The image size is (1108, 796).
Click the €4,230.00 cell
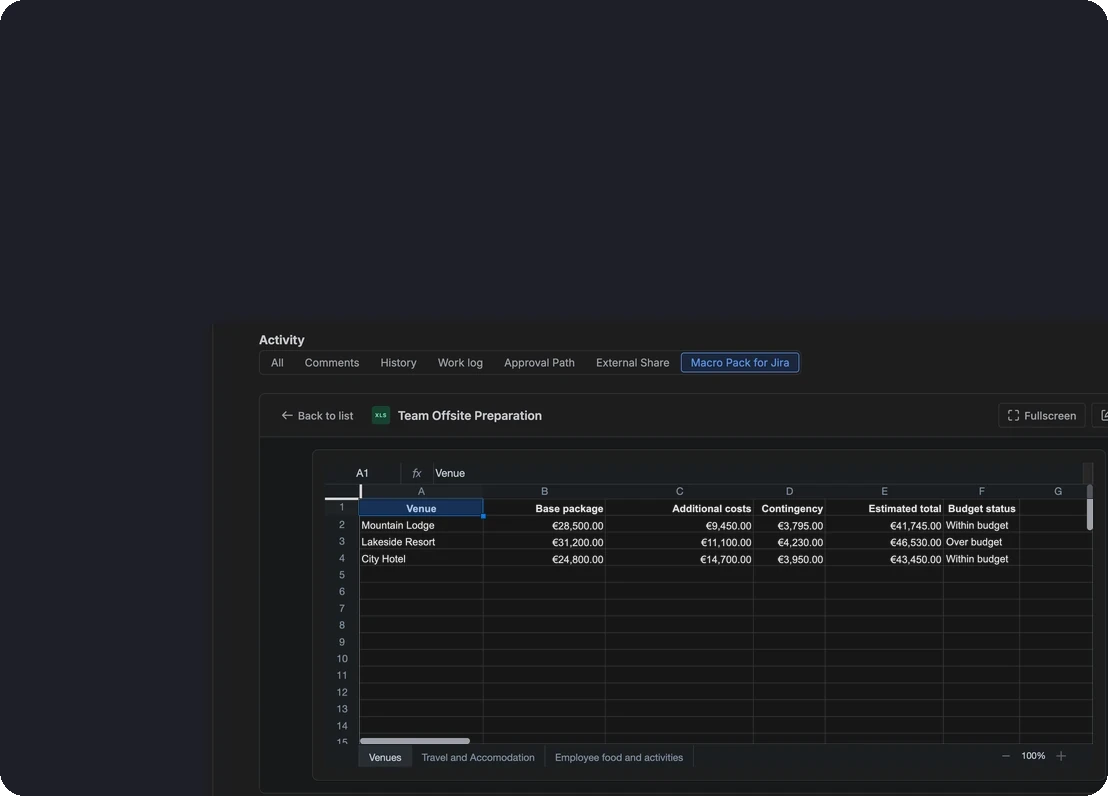click(789, 542)
